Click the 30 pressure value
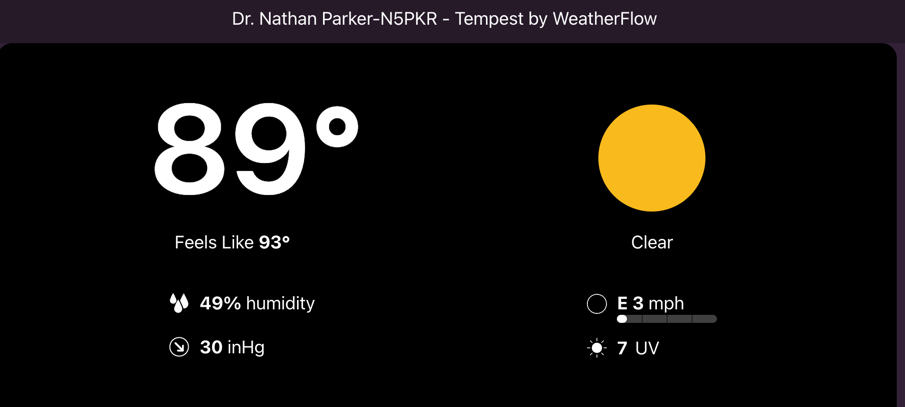905x407 pixels. tap(211, 348)
